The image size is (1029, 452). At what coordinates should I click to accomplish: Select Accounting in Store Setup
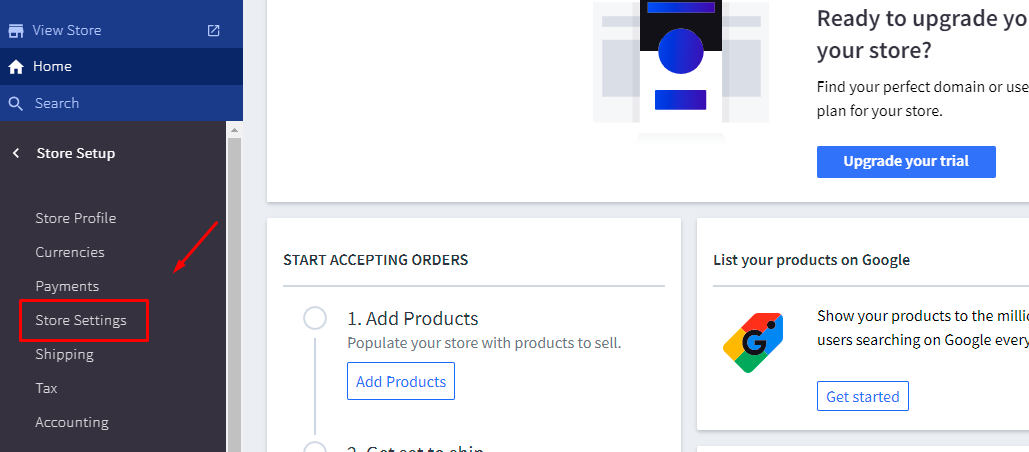tap(72, 422)
